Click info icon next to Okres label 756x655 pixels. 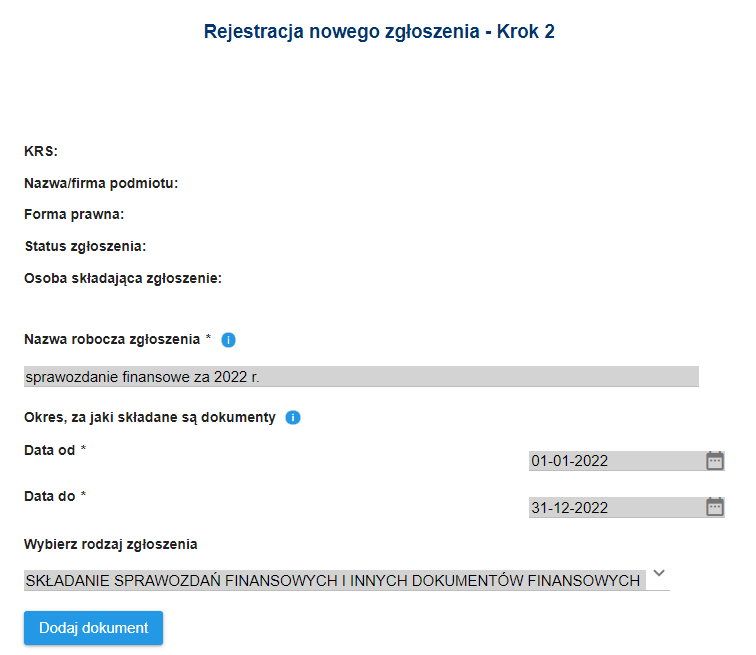pos(293,418)
